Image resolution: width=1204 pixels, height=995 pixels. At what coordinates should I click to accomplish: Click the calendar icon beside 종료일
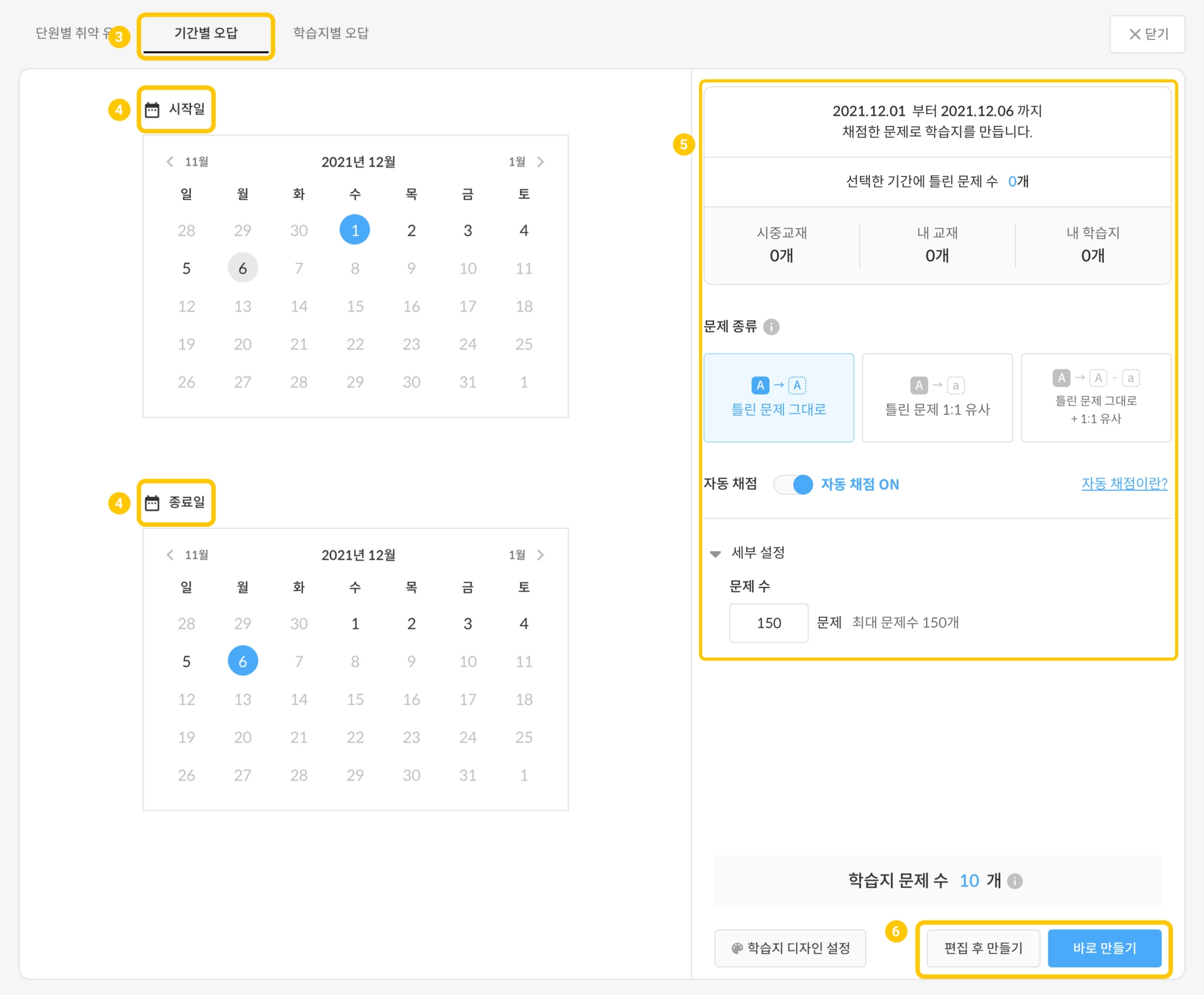(152, 503)
